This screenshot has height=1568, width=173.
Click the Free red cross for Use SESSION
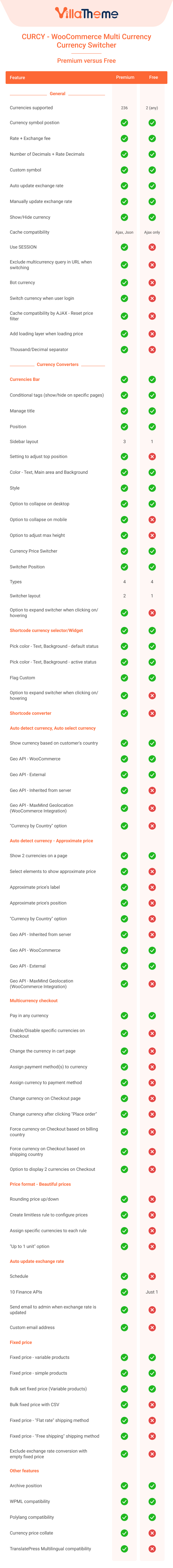point(152,247)
